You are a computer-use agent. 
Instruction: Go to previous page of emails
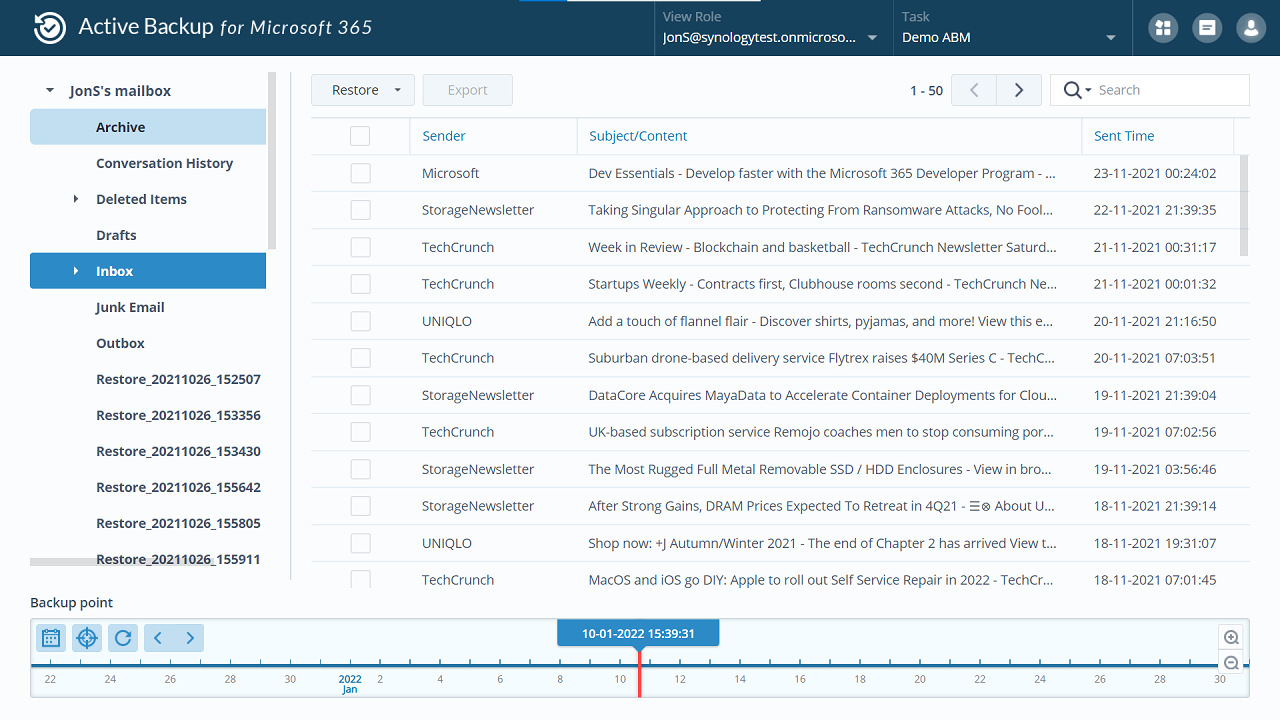[974, 90]
